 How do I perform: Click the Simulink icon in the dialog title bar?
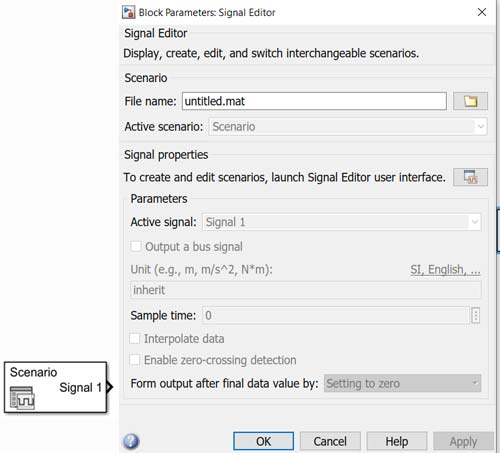128,12
